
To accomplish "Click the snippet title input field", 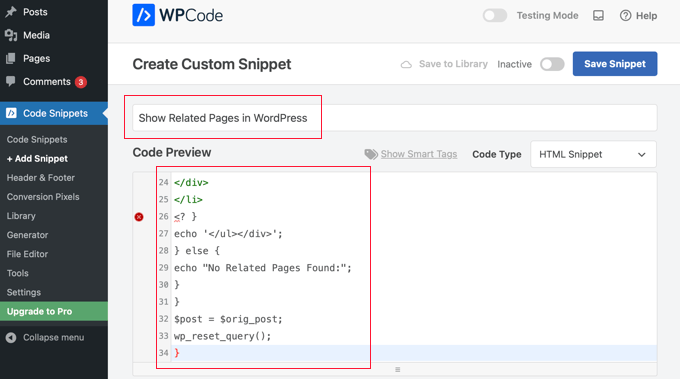I will point(395,118).
